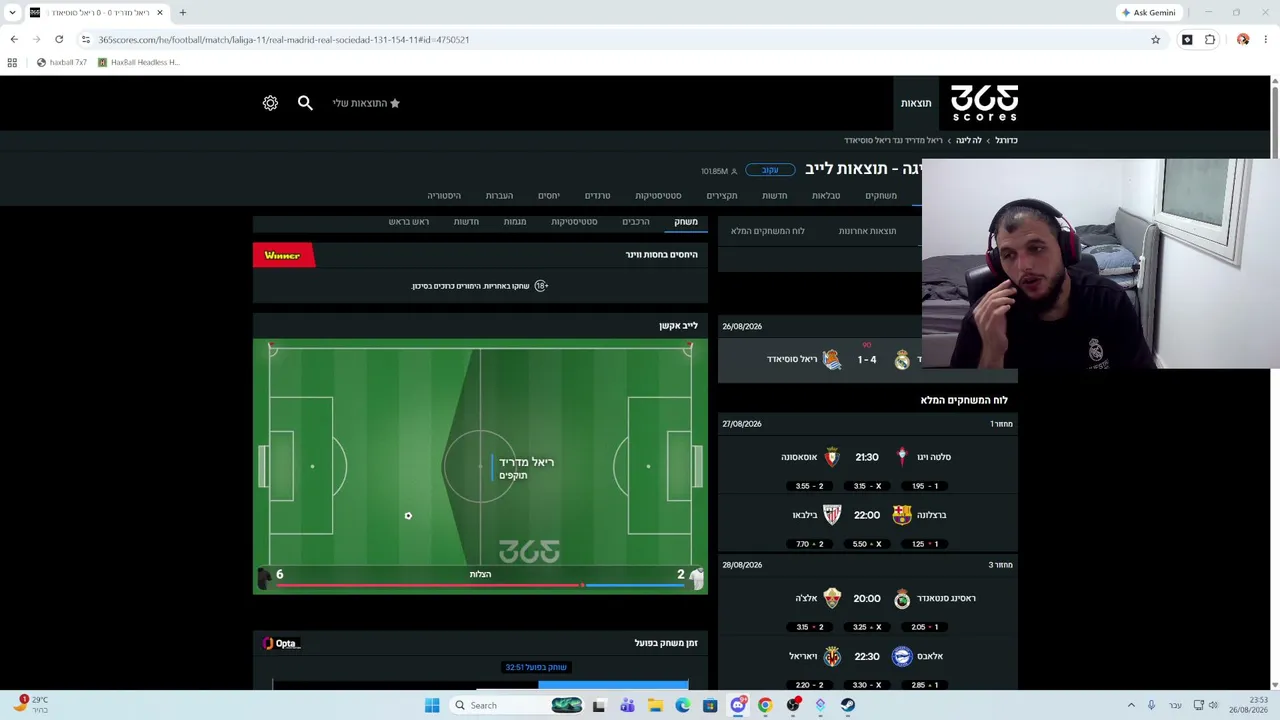Click כדורגל breadcrumb link
This screenshot has height=720, width=1280.
pyautogui.click(x=1006, y=140)
